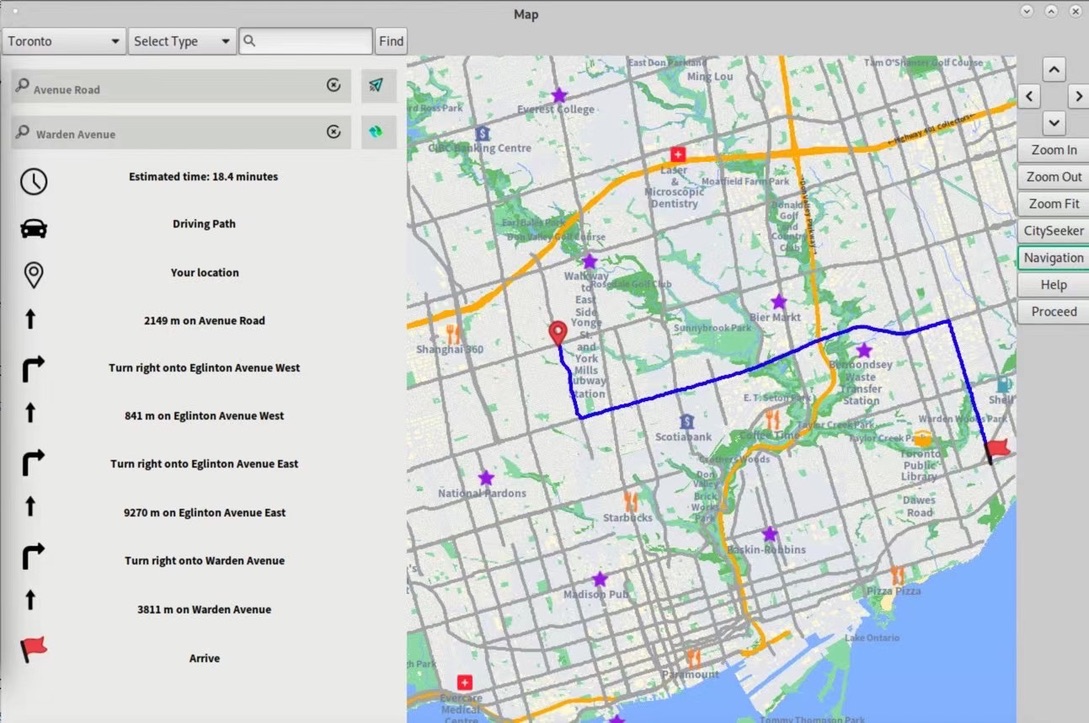Pan the map left with the left arrow
1089x723 pixels.
1030,97
